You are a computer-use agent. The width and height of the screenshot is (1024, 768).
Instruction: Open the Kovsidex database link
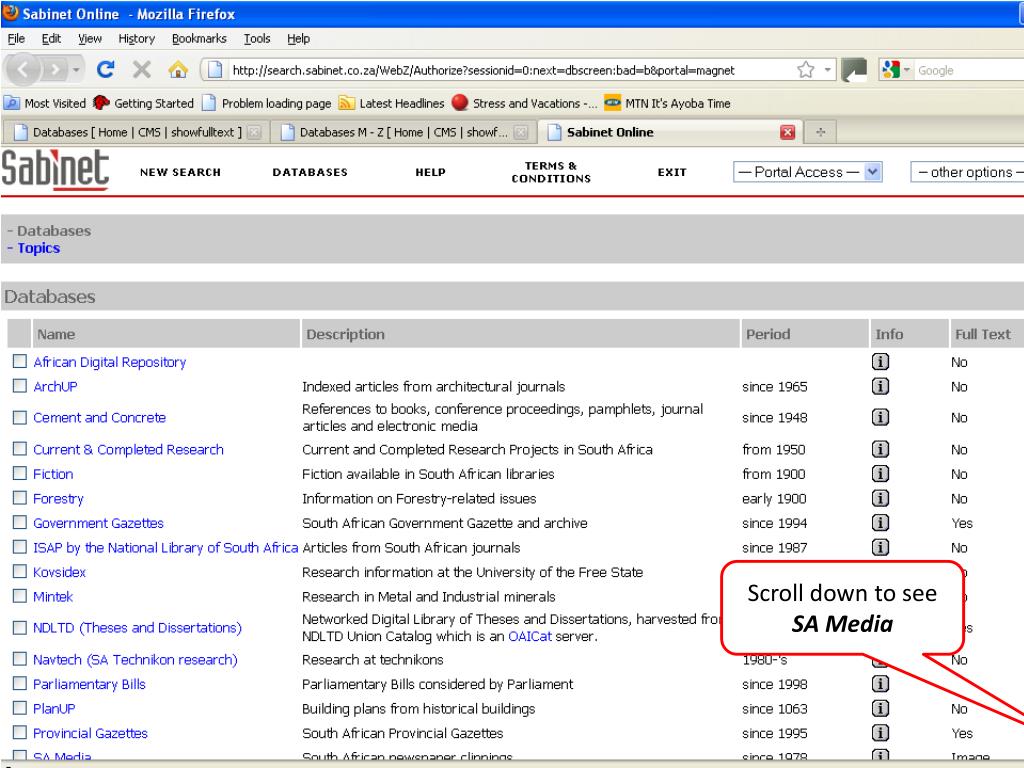59,572
